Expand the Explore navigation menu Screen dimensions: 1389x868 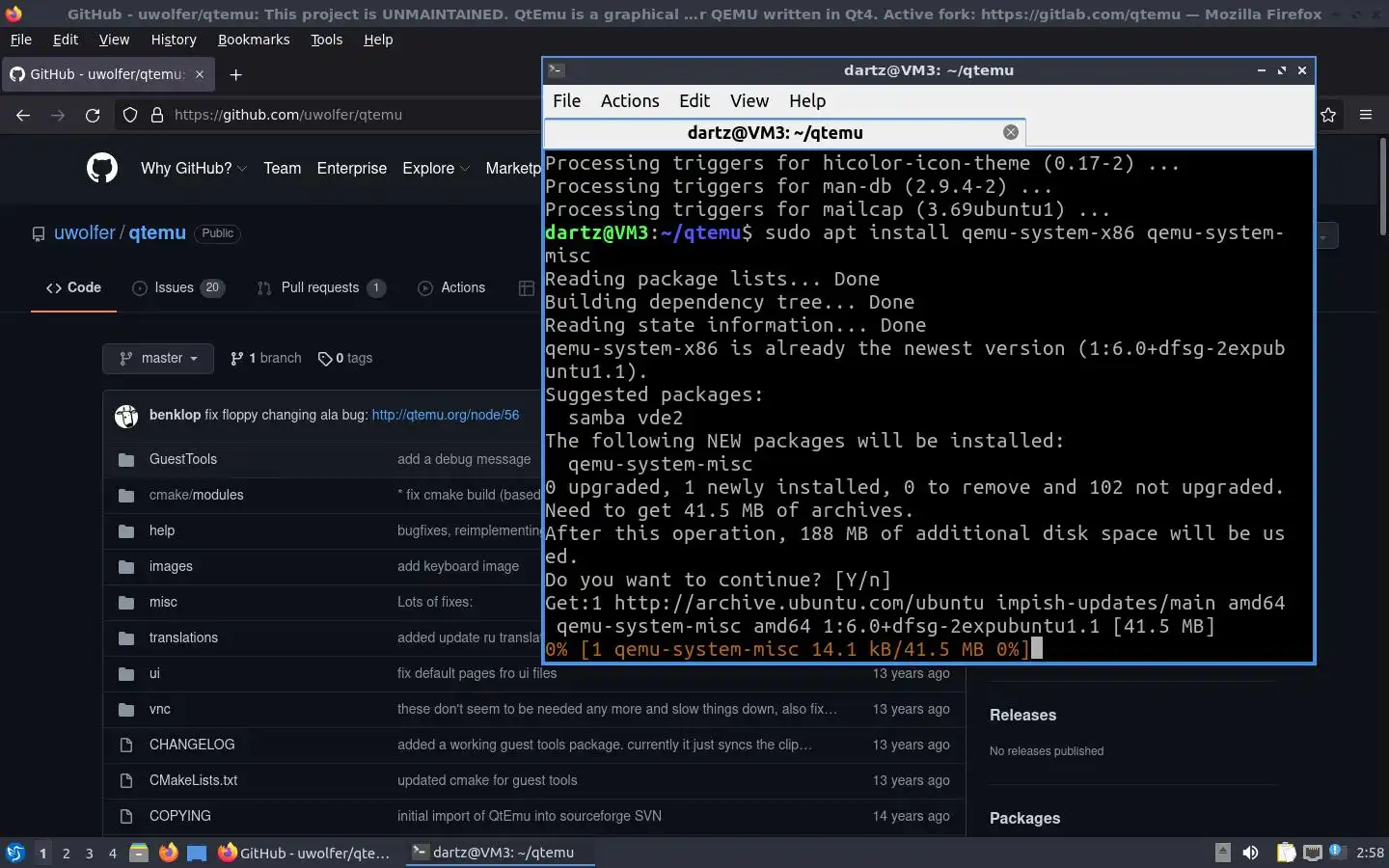(x=436, y=168)
